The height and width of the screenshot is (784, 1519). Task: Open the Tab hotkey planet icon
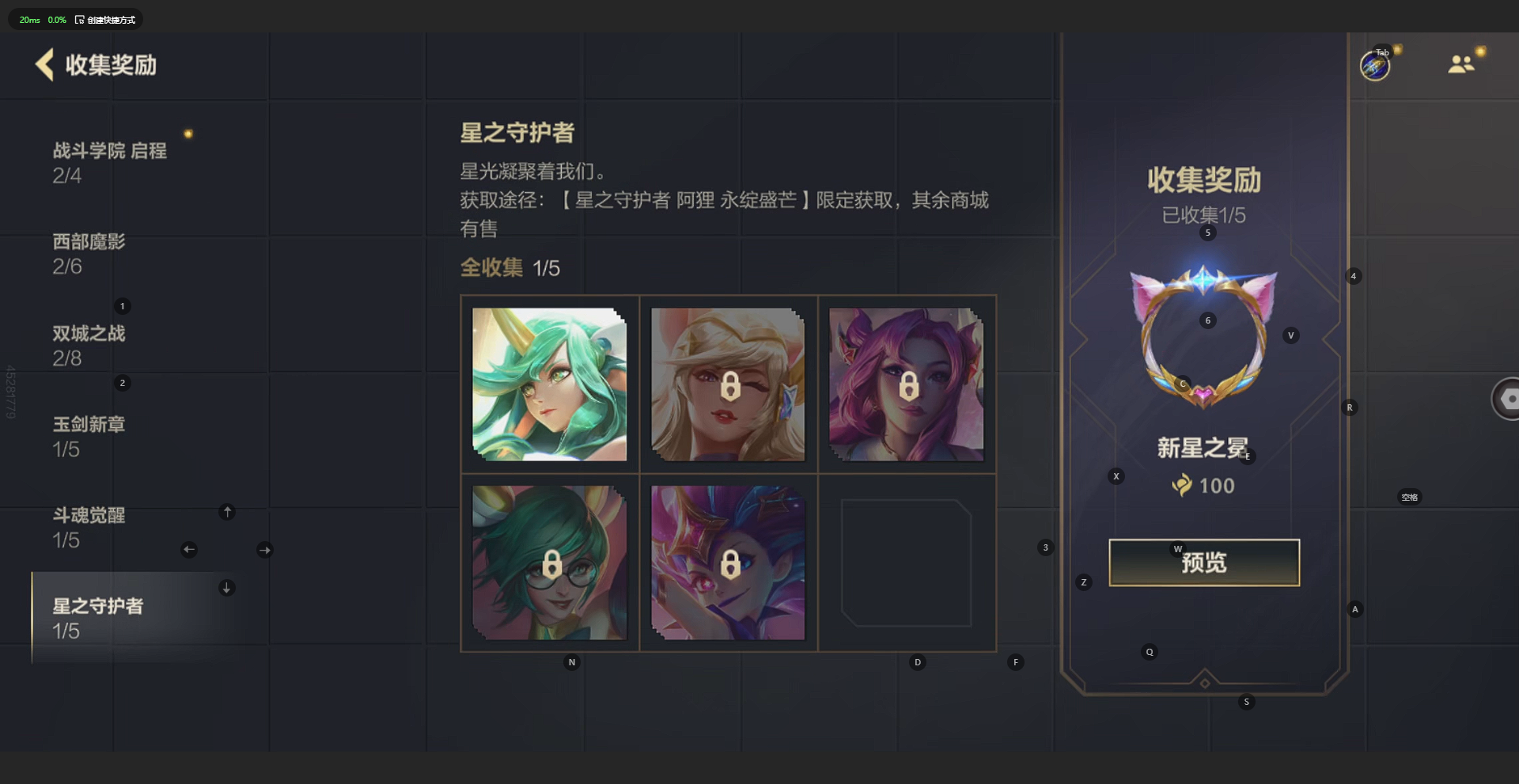click(1375, 66)
